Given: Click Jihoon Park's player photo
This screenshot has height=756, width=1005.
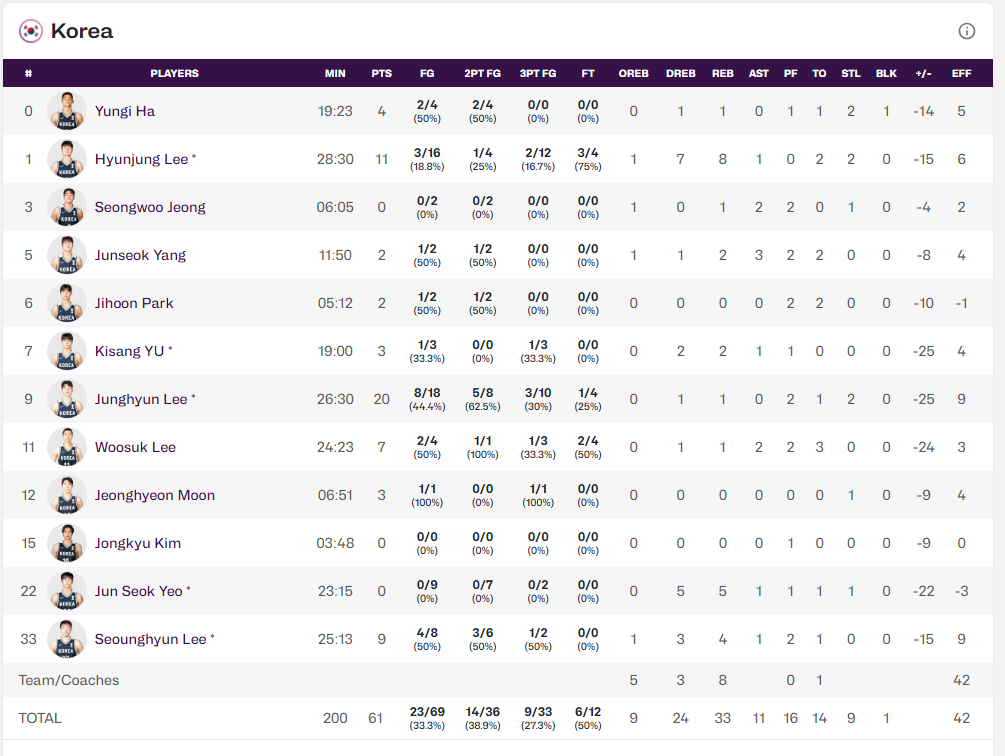Looking at the screenshot, I should click(x=67, y=303).
